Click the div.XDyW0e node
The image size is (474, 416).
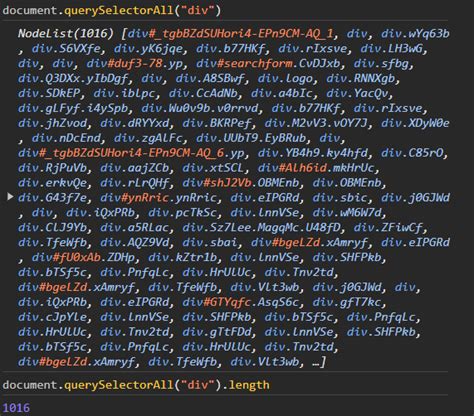415,123
